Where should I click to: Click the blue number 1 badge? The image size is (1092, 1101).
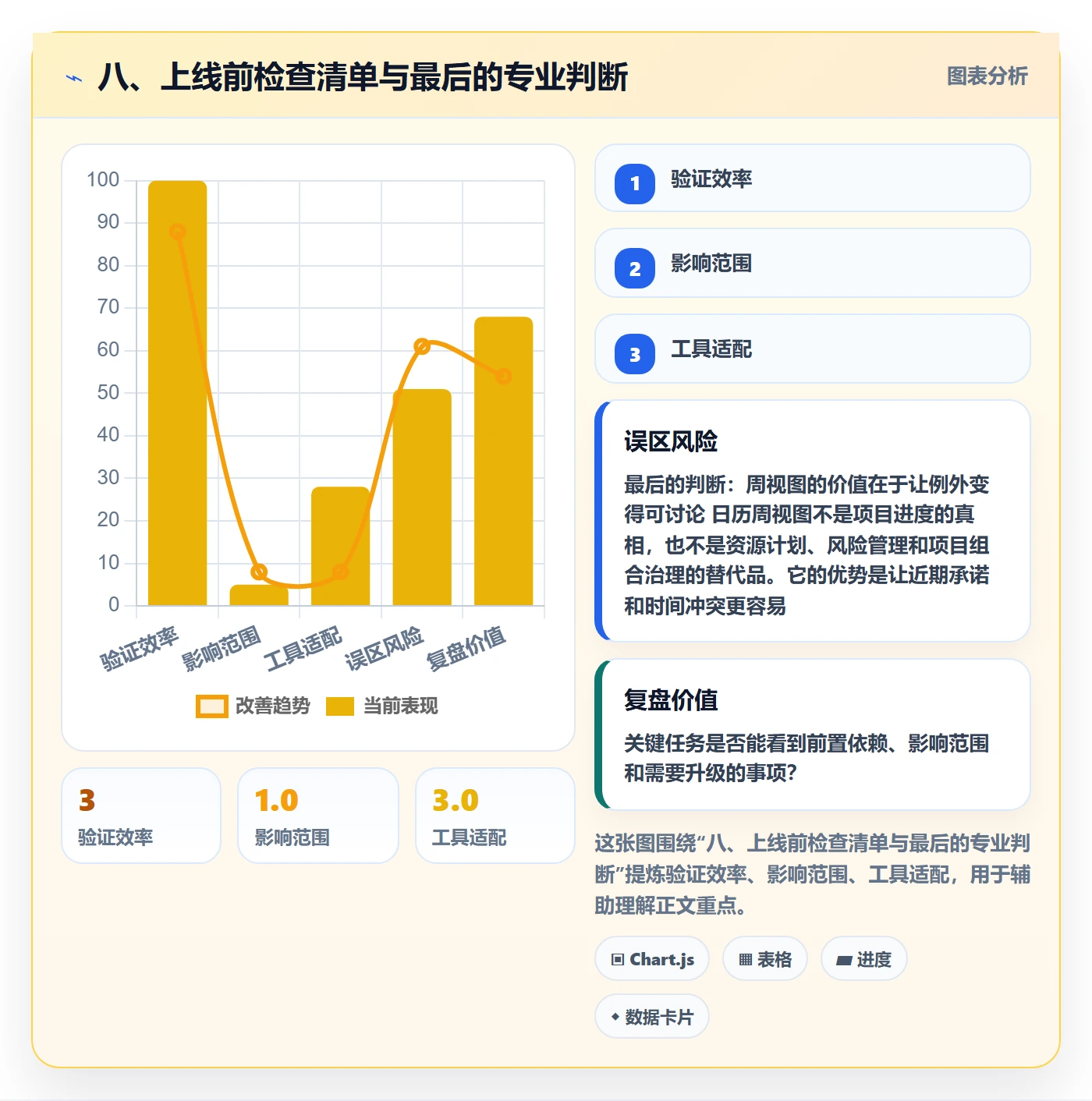635,183
